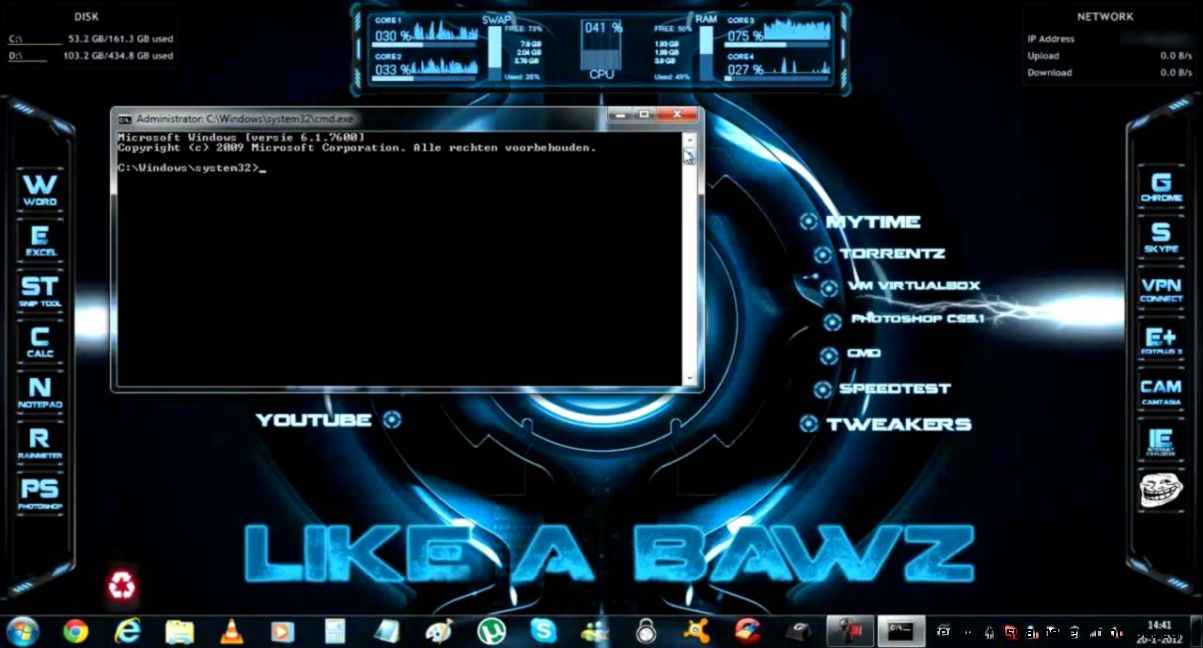Click the VPN Connect shortcut
The image size is (1203, 648).
coord(1161,289)
